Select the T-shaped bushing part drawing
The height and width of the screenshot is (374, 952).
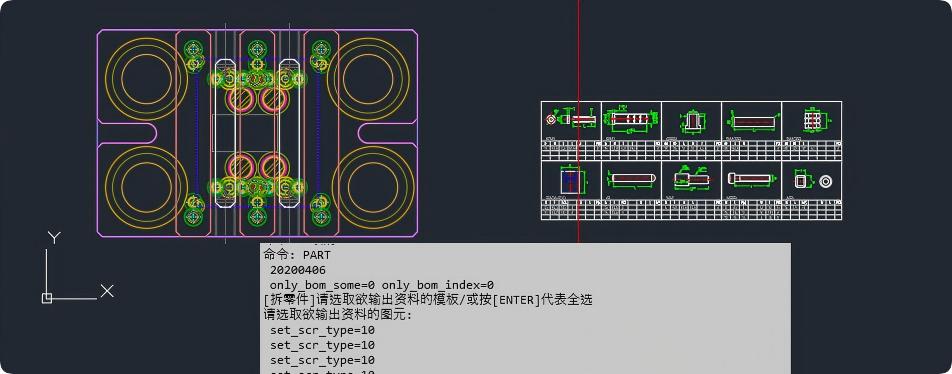[x=692, y=120]
